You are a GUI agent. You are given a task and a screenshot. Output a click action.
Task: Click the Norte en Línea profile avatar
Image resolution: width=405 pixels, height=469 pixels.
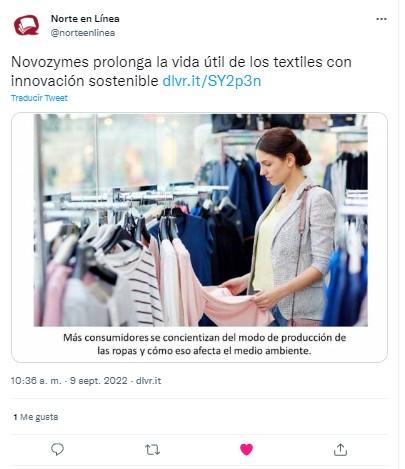point(26,25)
